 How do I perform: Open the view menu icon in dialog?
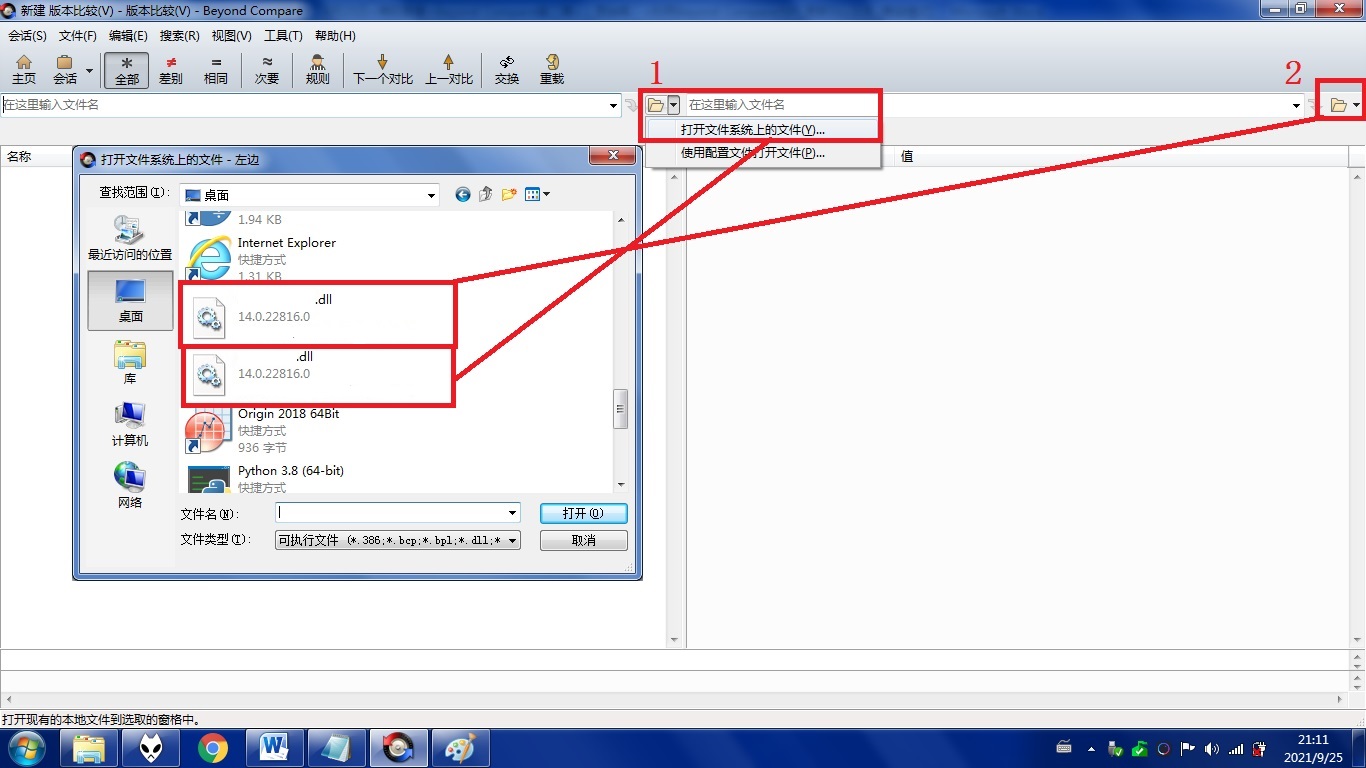tap(538, 195)
